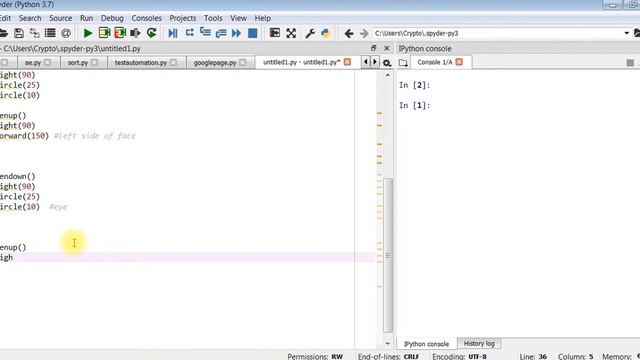Switch to the ae.py tab
This screenshot has height=360, width=640.
(33, 62)
